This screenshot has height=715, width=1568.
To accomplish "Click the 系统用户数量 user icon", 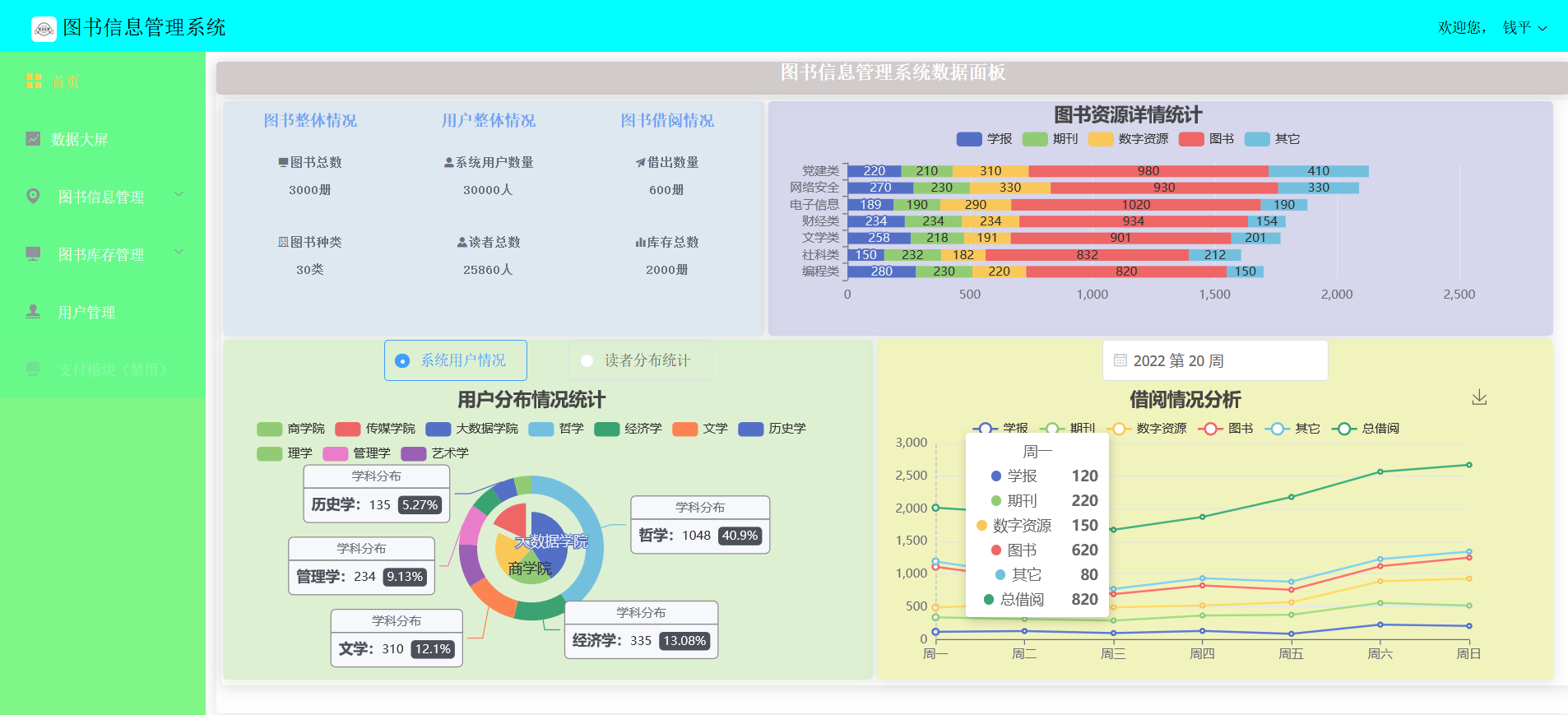I will [x=448, y=162].
